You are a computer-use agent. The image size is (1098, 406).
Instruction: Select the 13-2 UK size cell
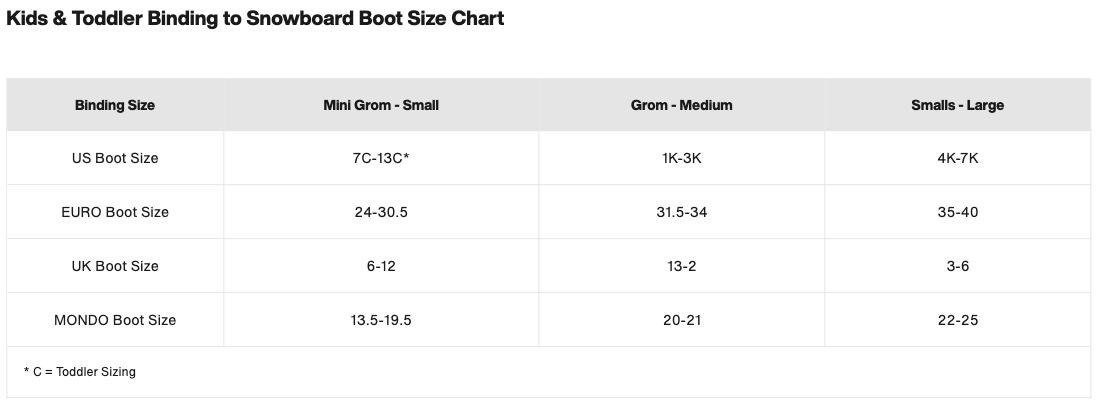tap(682, 266)
